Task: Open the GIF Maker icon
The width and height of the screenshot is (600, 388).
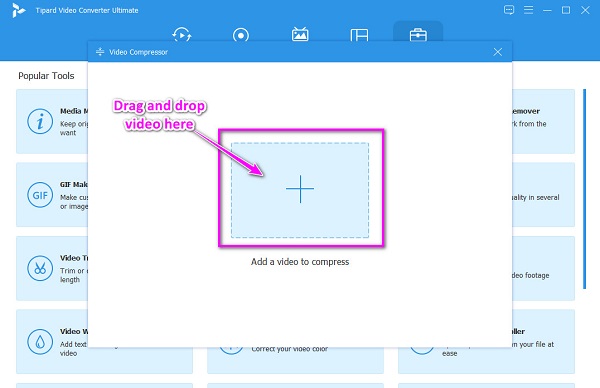Action: (40, 195)
